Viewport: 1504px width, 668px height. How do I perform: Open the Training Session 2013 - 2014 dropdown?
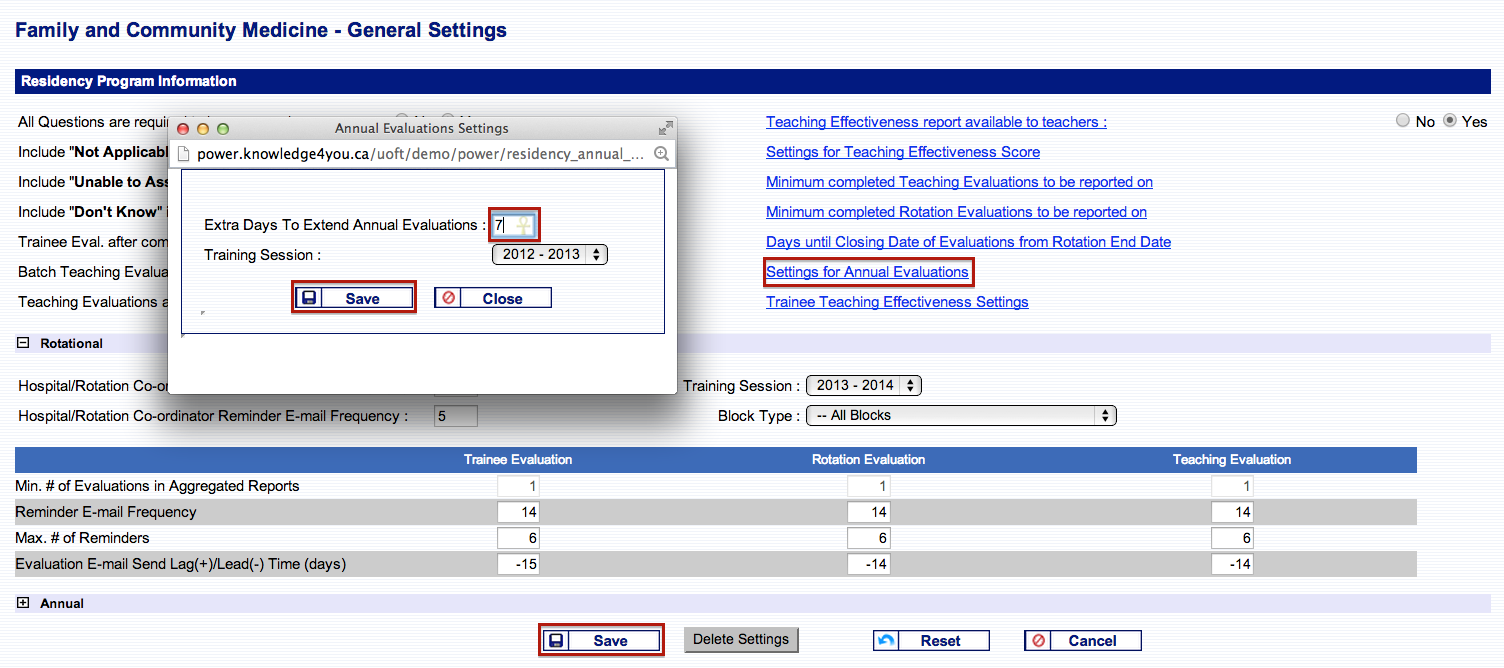pyautogui.click(x=863, y=385)
